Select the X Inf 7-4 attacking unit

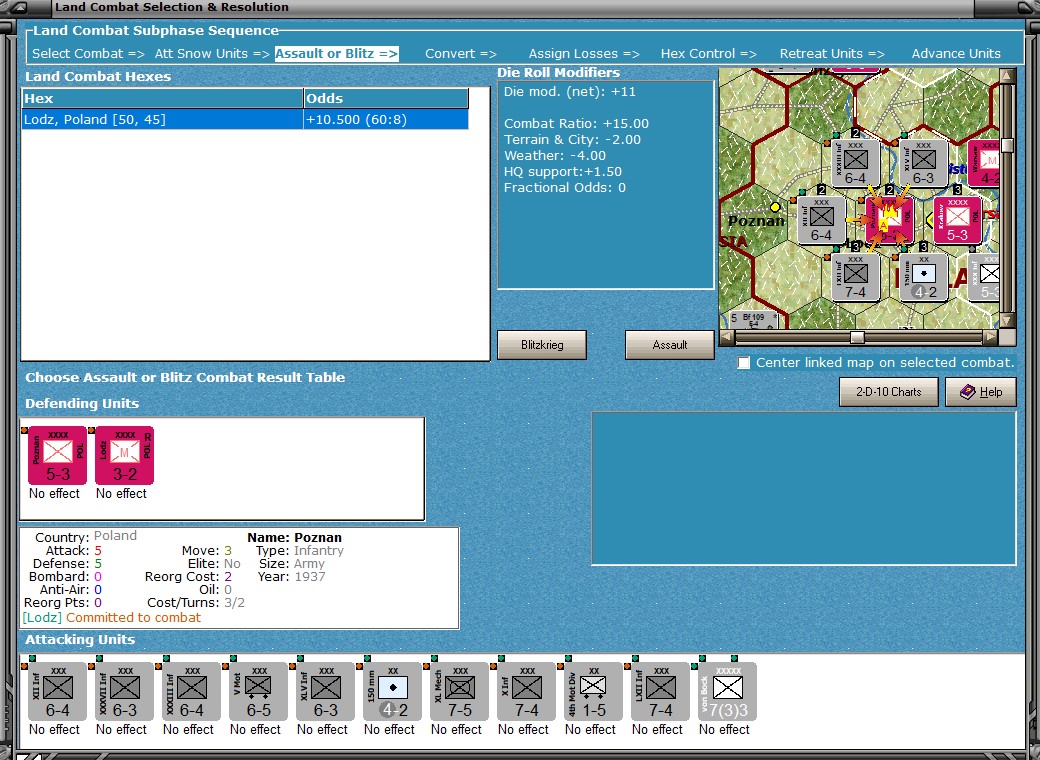[527, 691]
